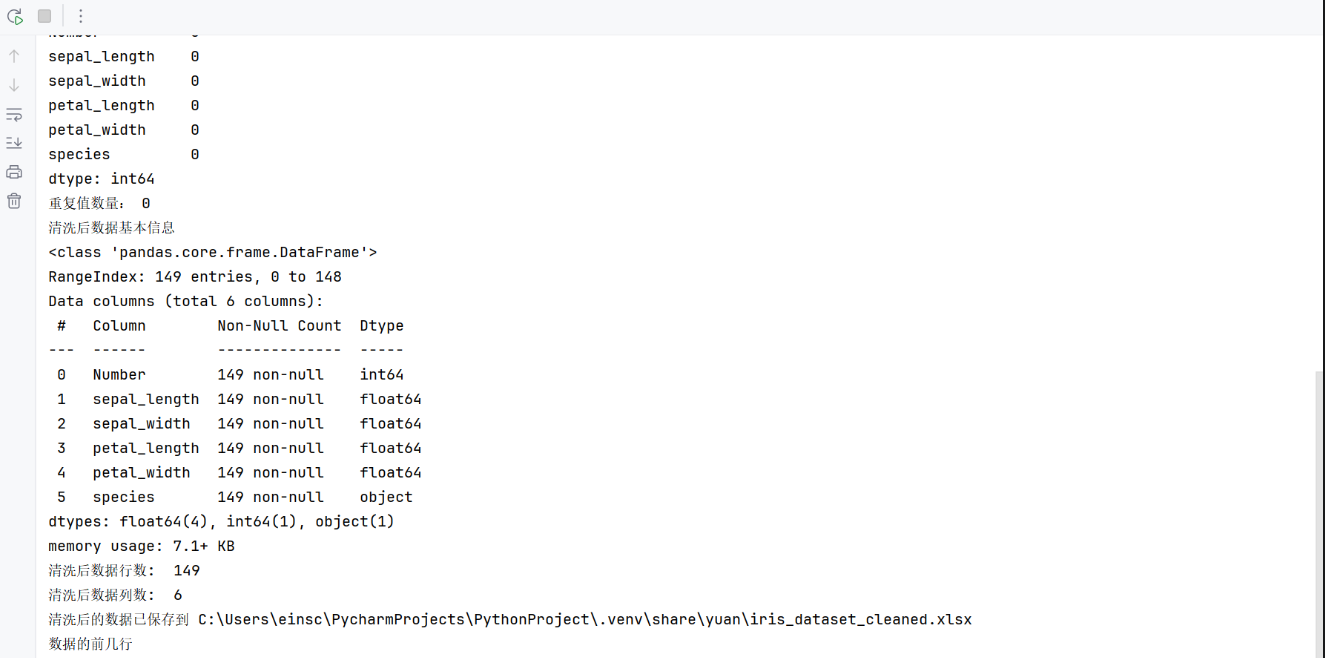This screenshot has height=658, width=1325.
Task: Rerun the script with the Rerun icon
Action: coord(15,16)
